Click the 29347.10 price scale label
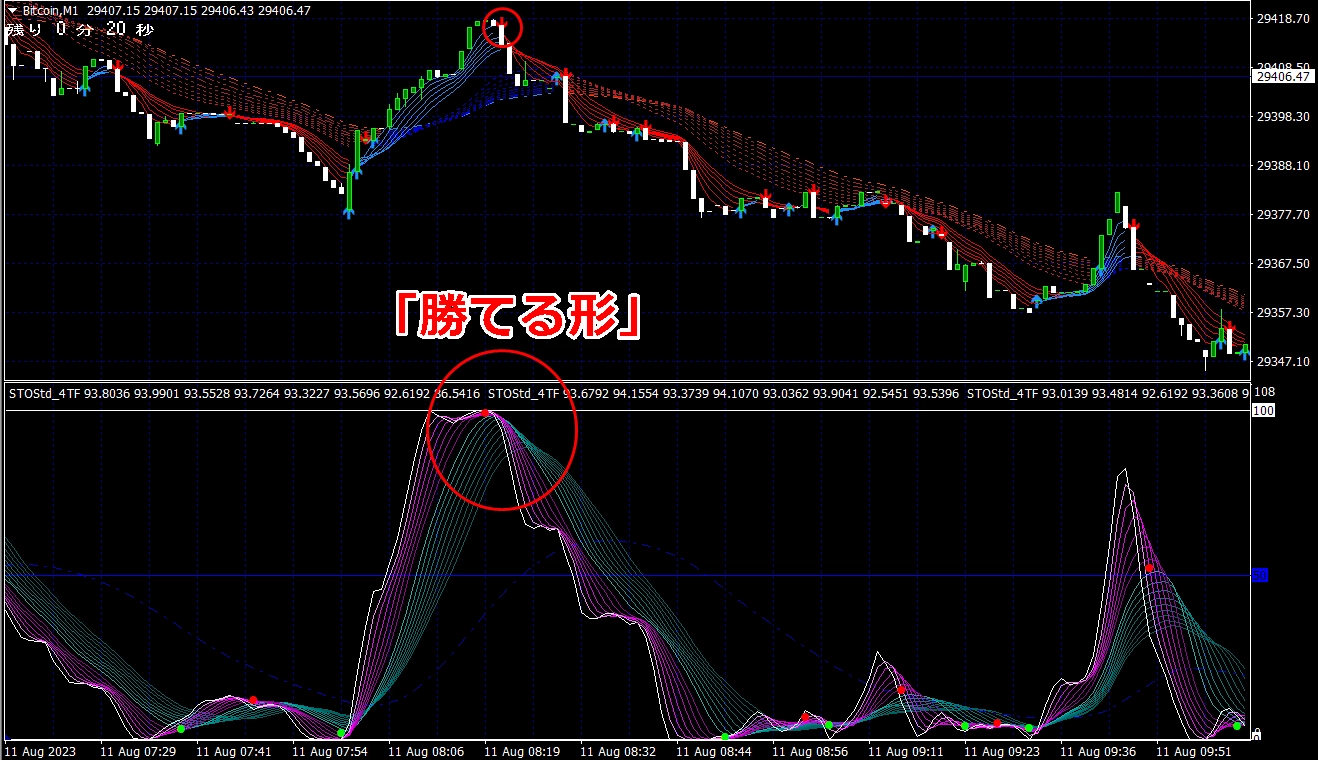Screen dimensions: 1318x760 click(1281, 361)
